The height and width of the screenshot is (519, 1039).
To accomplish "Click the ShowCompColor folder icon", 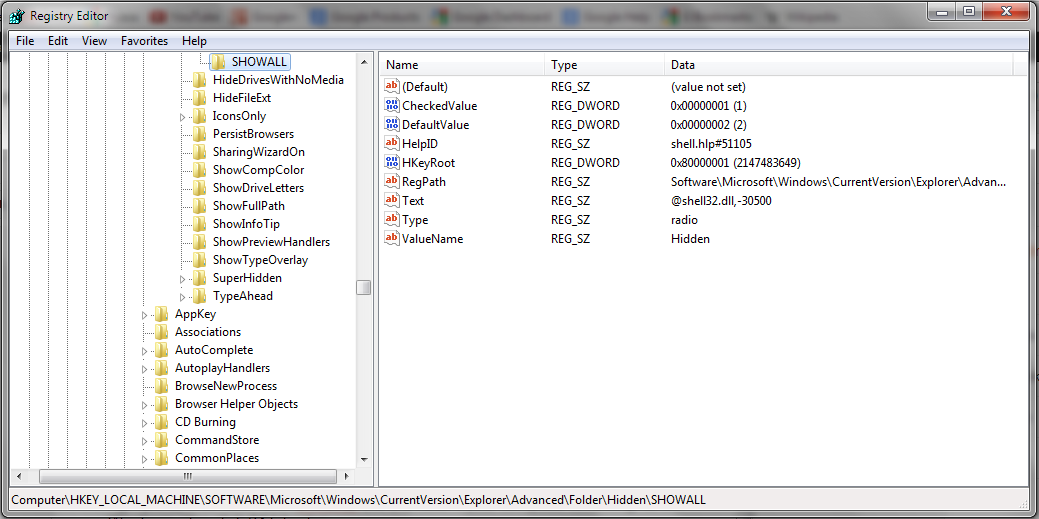I will (x=199, y=170).
